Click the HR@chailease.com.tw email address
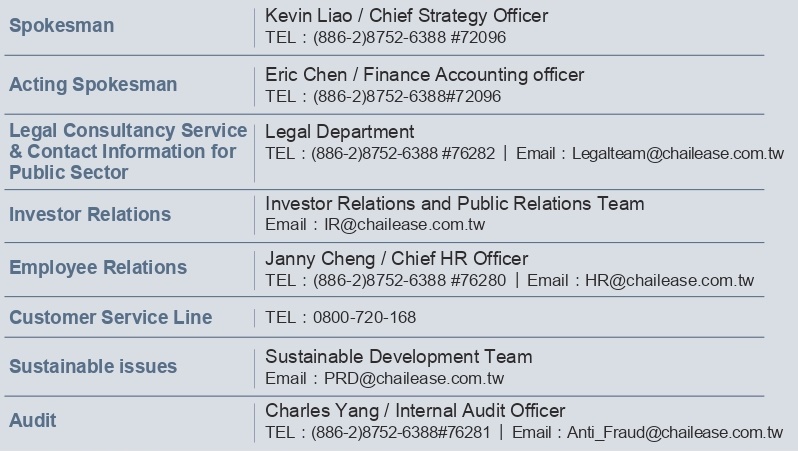 [x=669, y=281]
